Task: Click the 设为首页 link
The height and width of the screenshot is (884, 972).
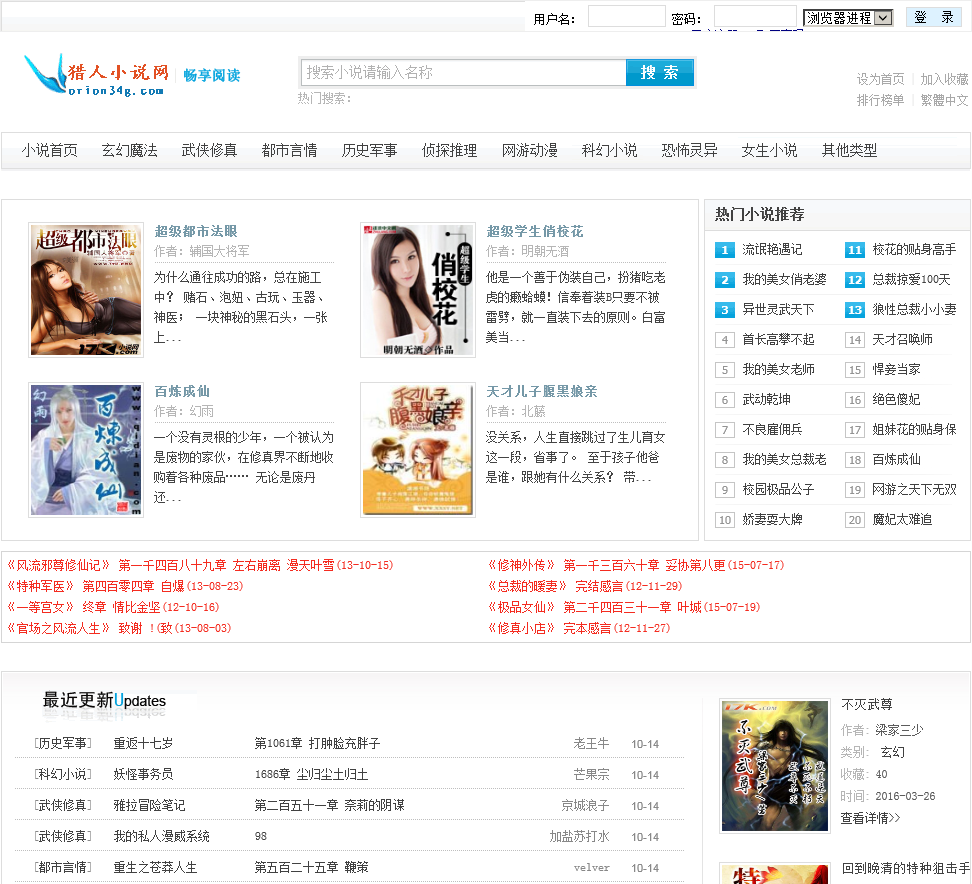Action: 880,79
